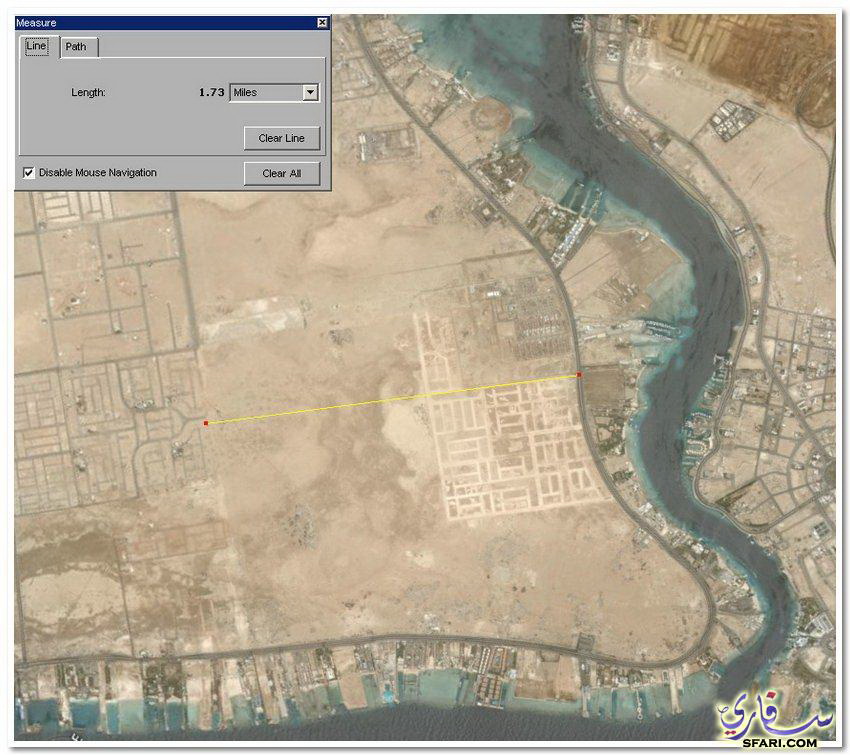Screen dimensions: 850x755
Task: Switch to the Path tab
Action: [78, 47]
